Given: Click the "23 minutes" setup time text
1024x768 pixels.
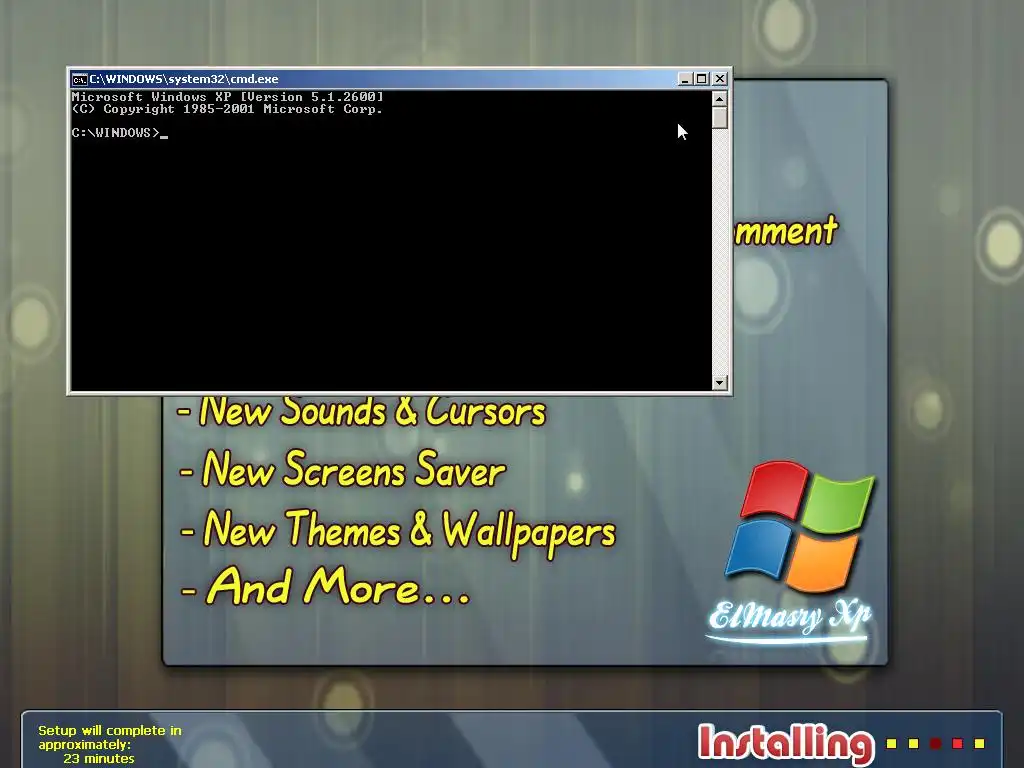Looking at the screenshot, I should point(99,759).
